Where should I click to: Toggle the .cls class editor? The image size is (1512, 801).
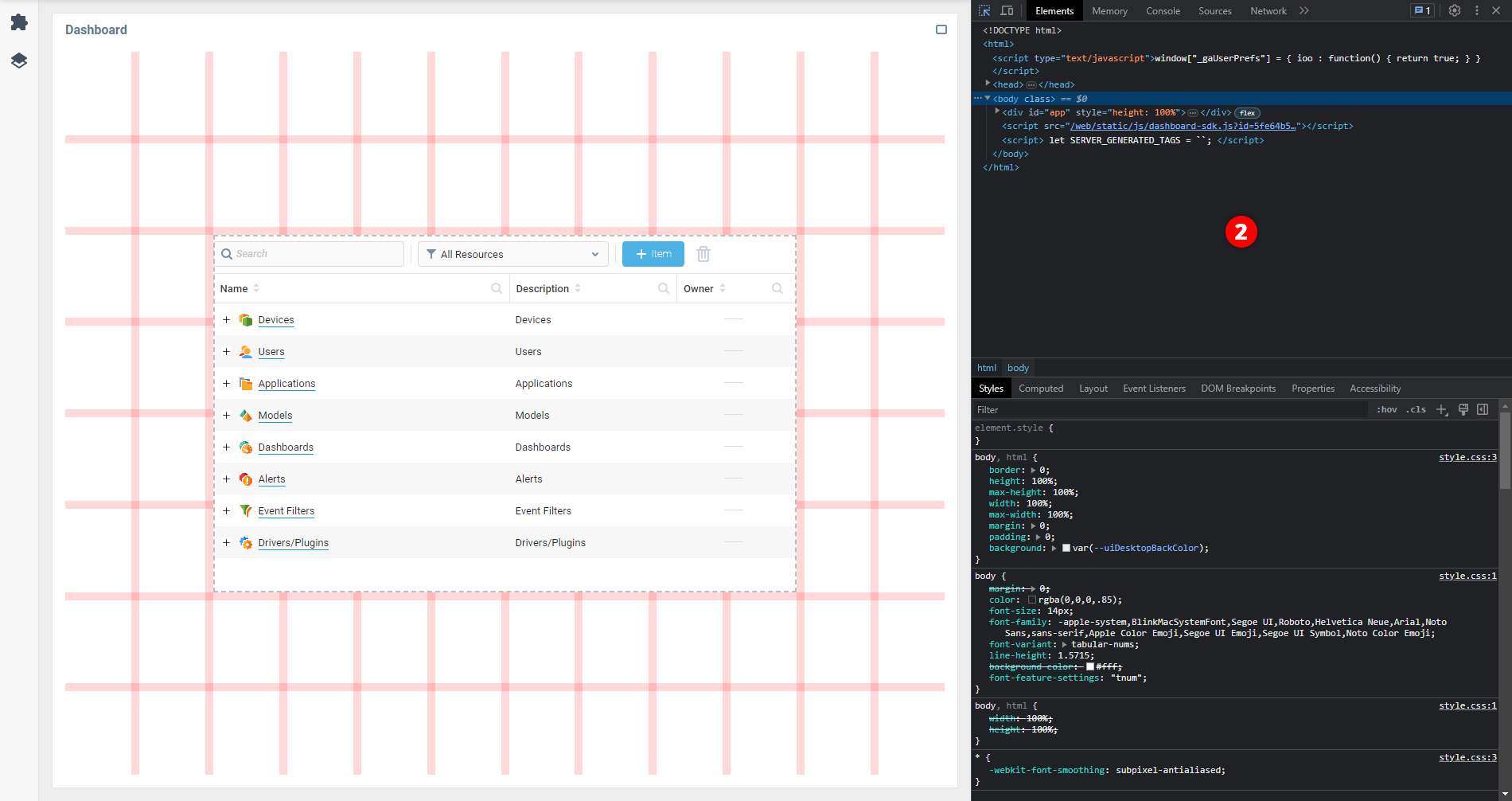pyautogui.click(x=1416, y=409)
